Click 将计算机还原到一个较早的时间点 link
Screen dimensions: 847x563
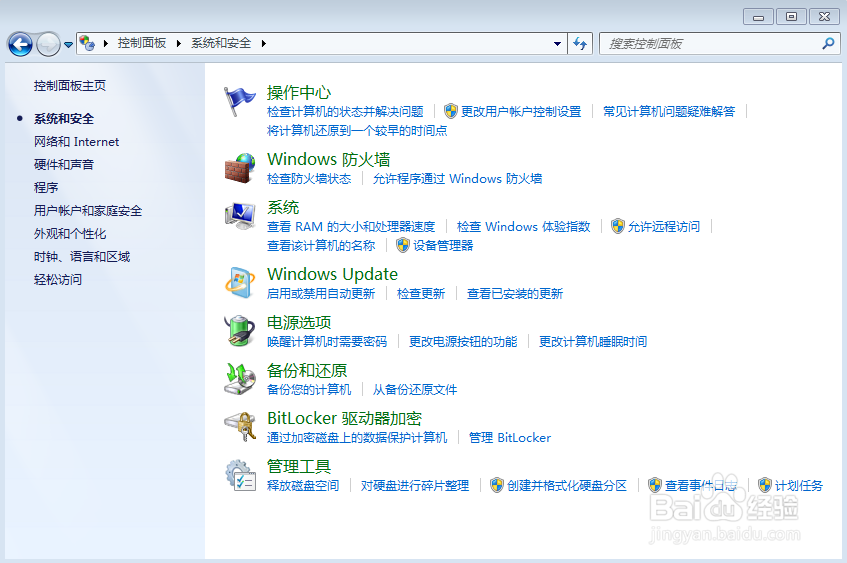click(357, 130)
